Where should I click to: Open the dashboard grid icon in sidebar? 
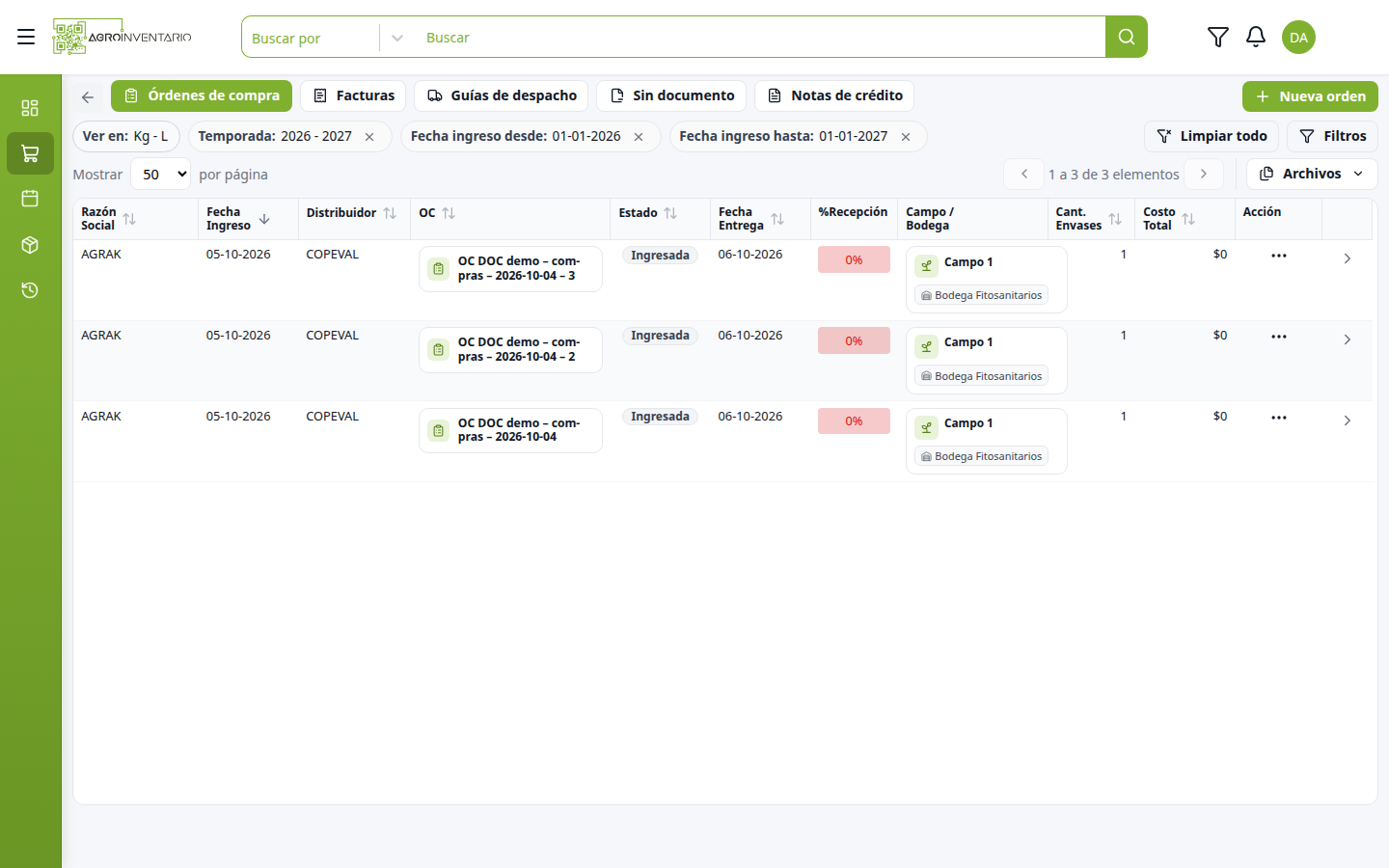30,108
